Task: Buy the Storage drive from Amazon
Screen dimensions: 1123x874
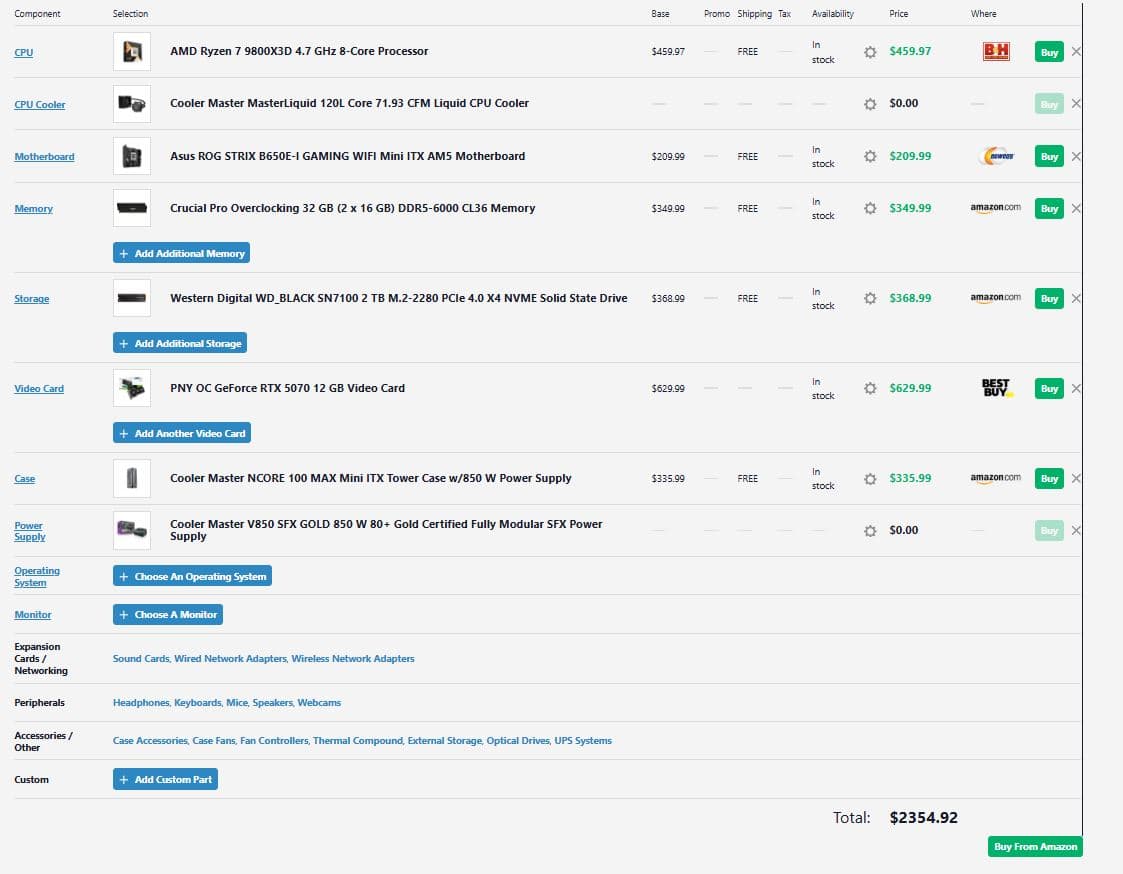Action: 1049,299
